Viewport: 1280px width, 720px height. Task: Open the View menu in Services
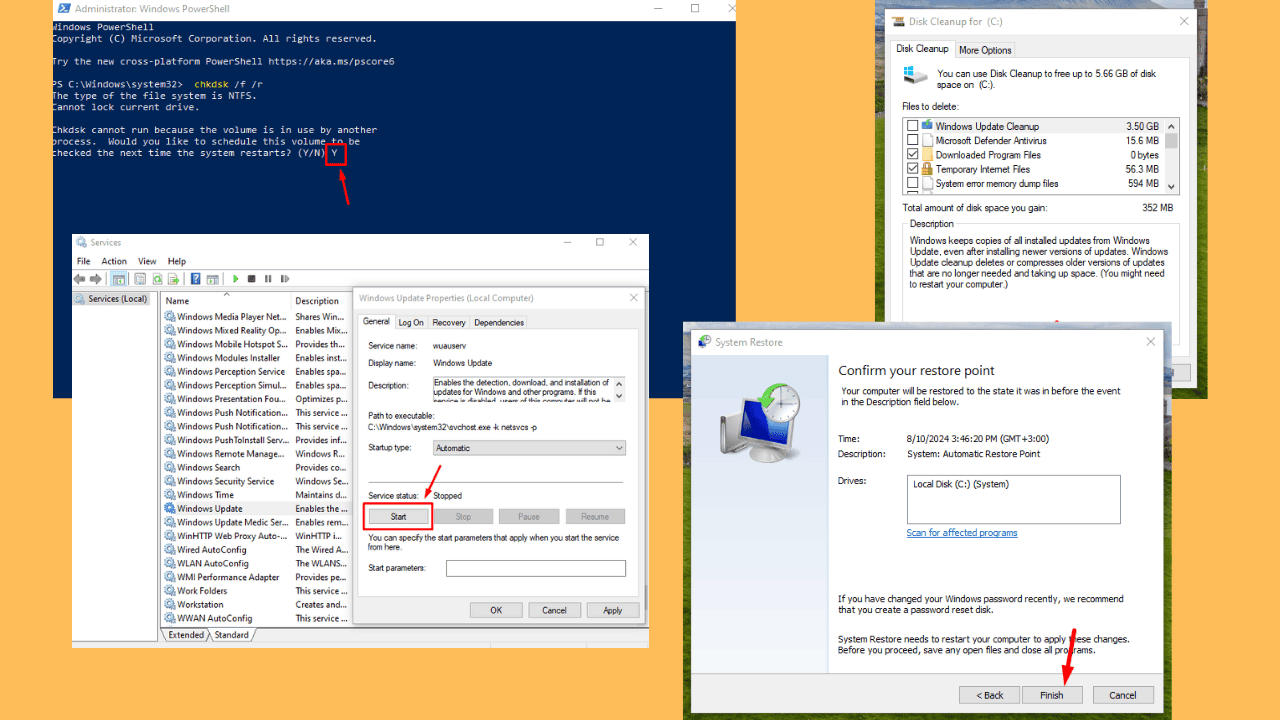(147, 261)
